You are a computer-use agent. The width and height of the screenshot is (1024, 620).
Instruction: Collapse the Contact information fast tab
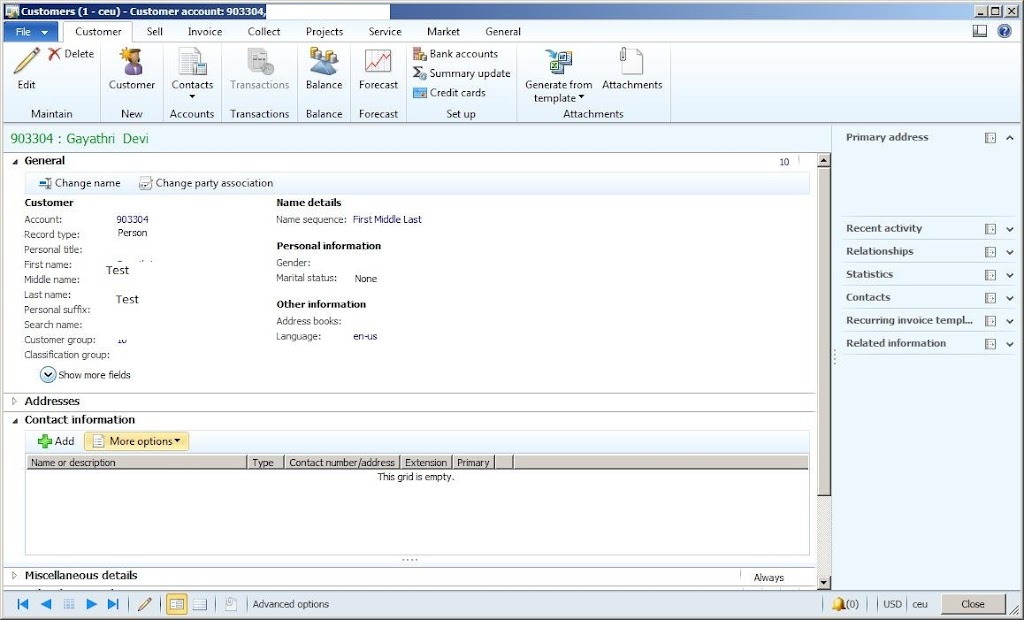[15, 421]
